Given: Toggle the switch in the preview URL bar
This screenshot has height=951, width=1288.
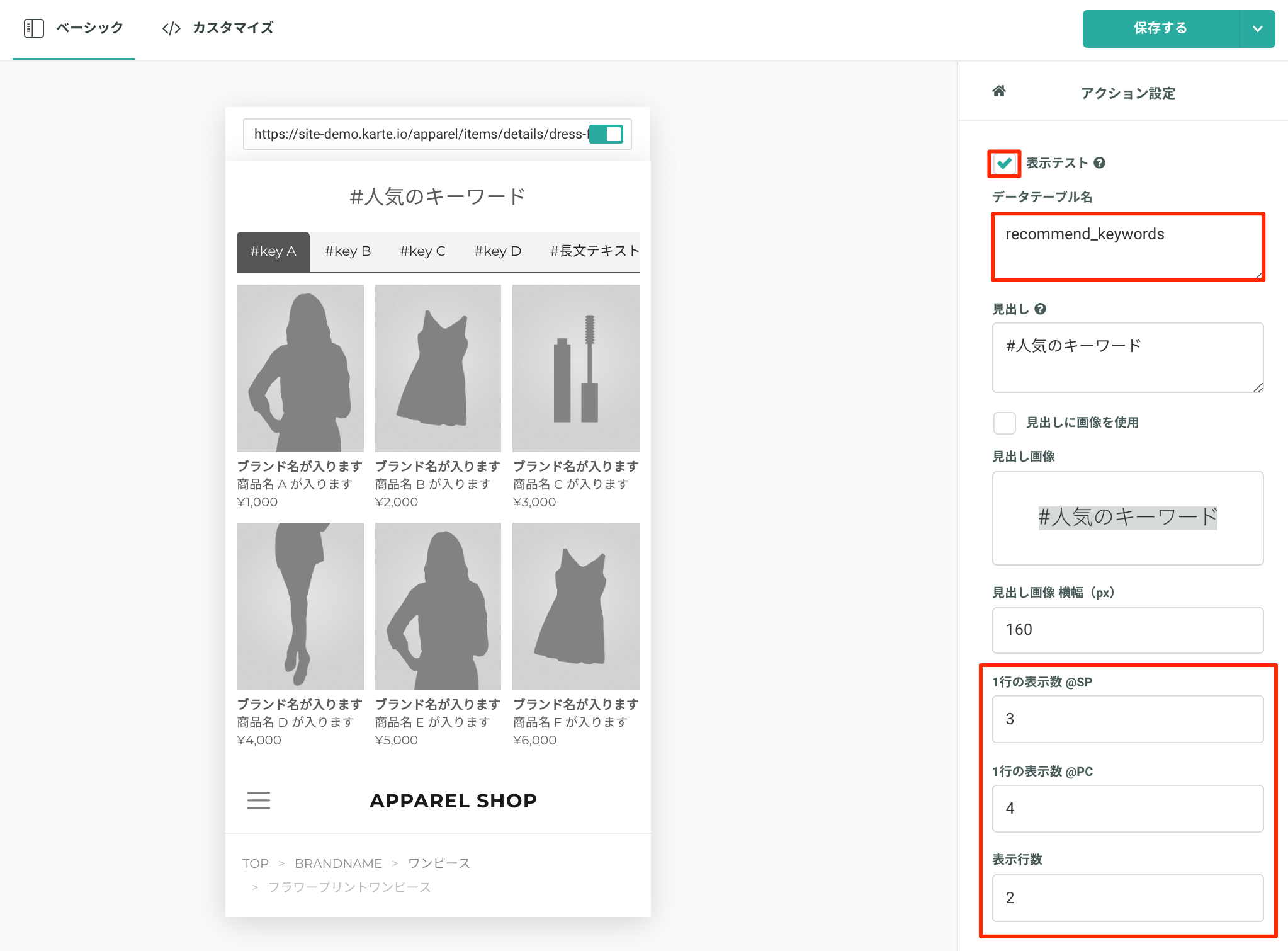Looking at the screenshot, I should point(606,134).
